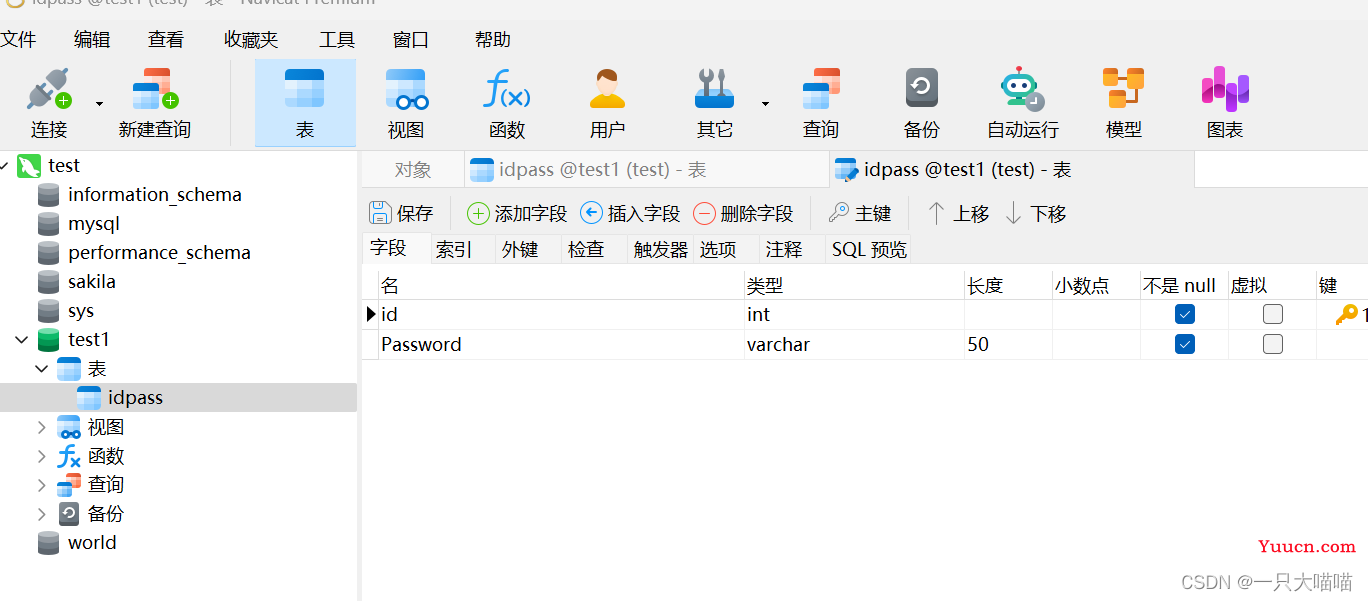The image size is (1368, 601).
Task: Open the Query toolbar icon
Action: pyautogui.click(x=821, y=89)
